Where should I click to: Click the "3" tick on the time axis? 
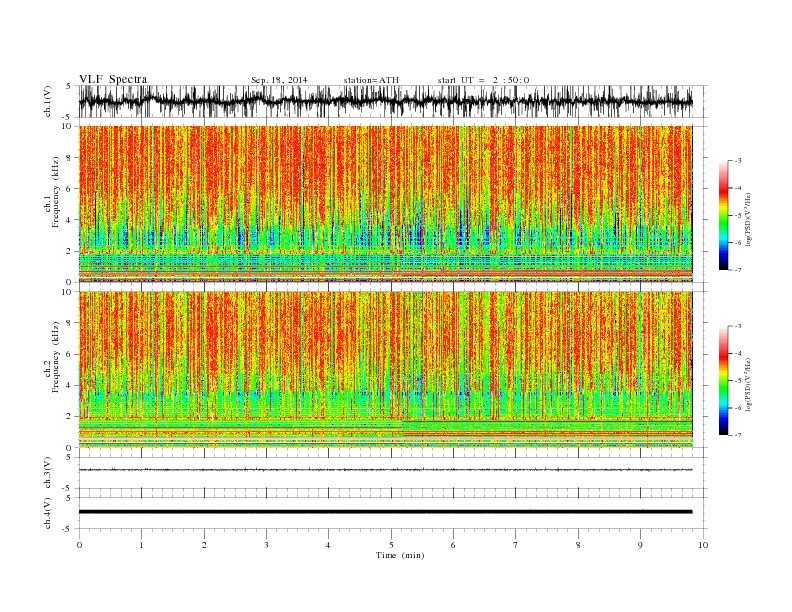[266, 545]
